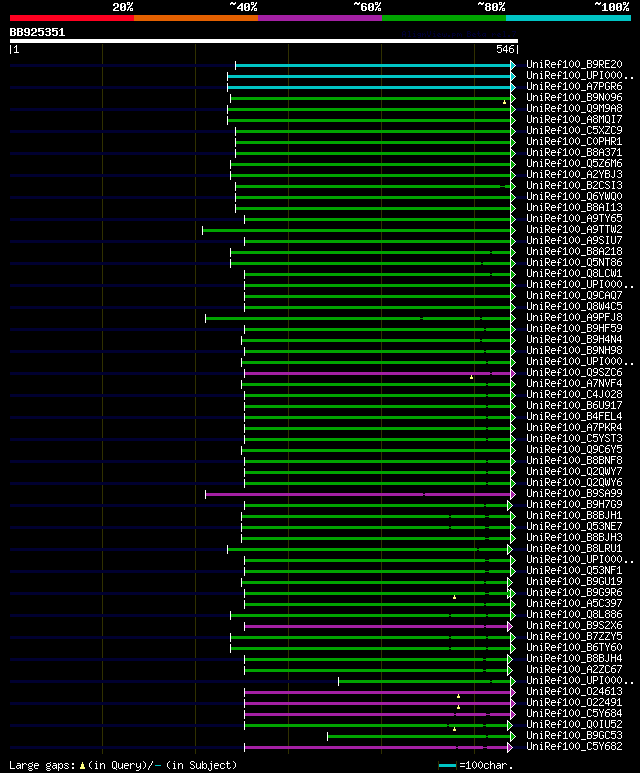Select the UniRef100_B8A371 label
Viewport: 640px width, 773px height.
[574, 152]
